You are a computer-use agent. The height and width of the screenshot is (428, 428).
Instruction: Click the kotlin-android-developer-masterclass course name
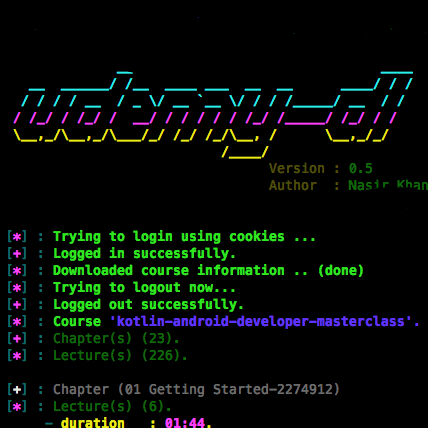tap(261, 322)
